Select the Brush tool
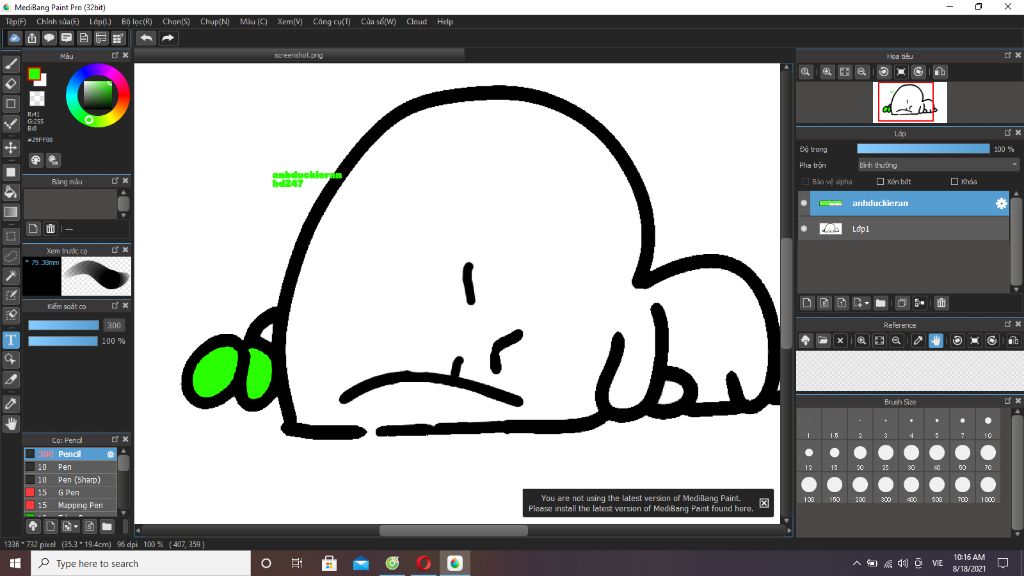This screenshot has width=1024, height=576. [10, 64]
